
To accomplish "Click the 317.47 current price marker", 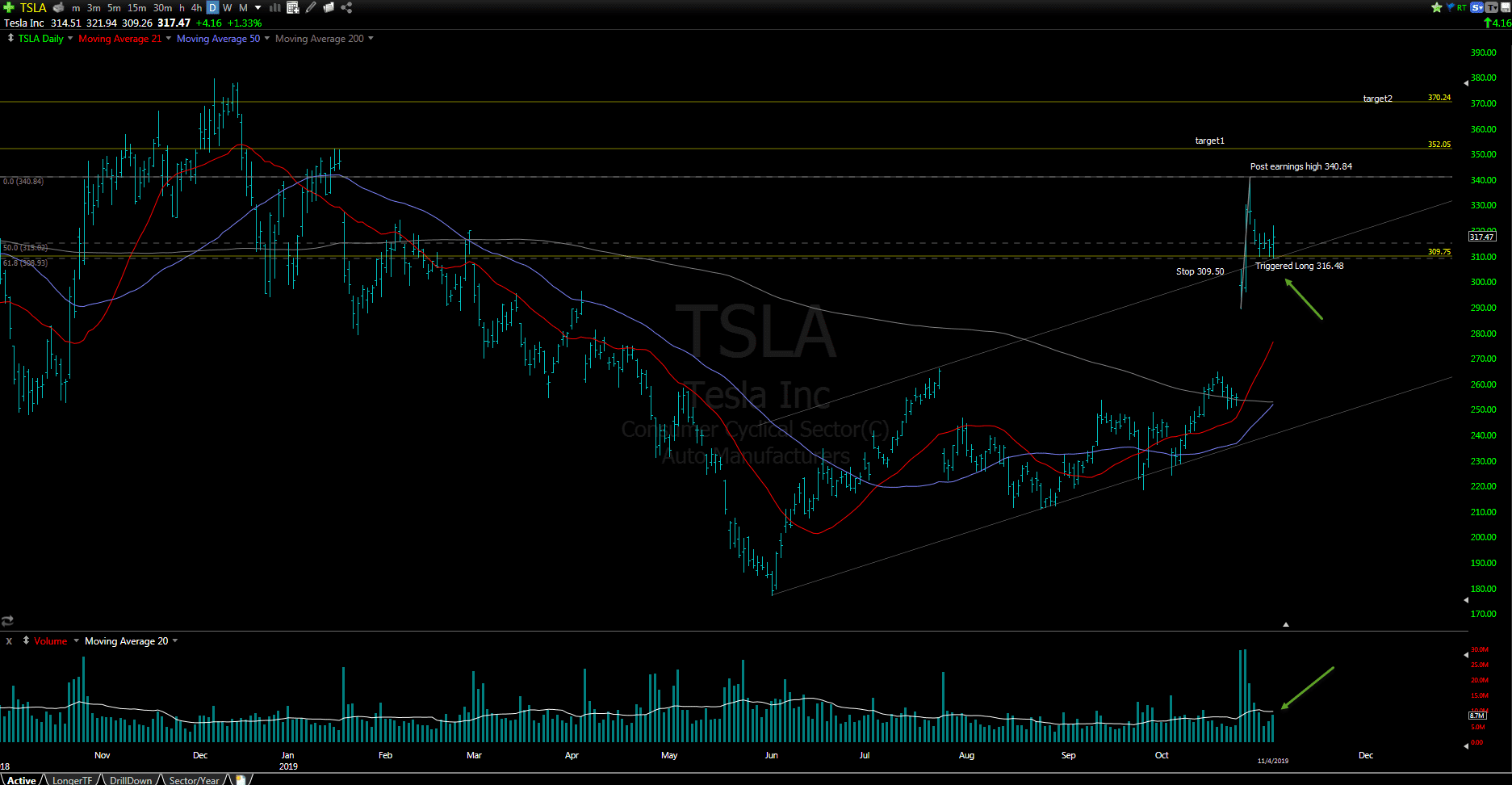I will coord(1482,237).
